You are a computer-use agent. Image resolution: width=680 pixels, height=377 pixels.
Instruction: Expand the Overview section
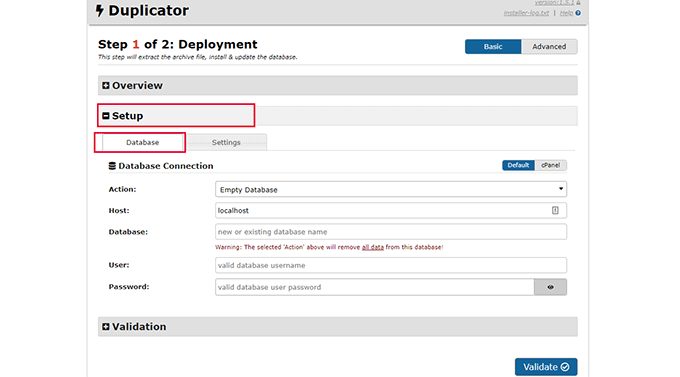337,85
